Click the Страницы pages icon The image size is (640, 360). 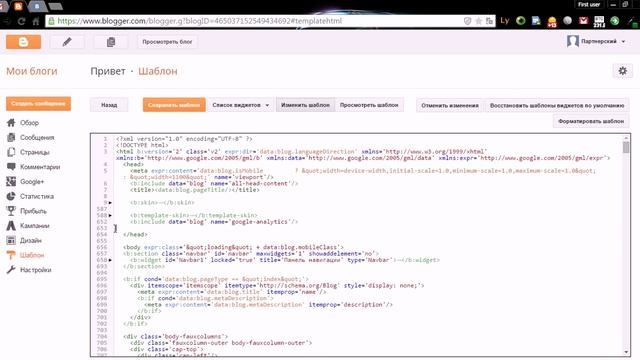(x=11, y=152)
